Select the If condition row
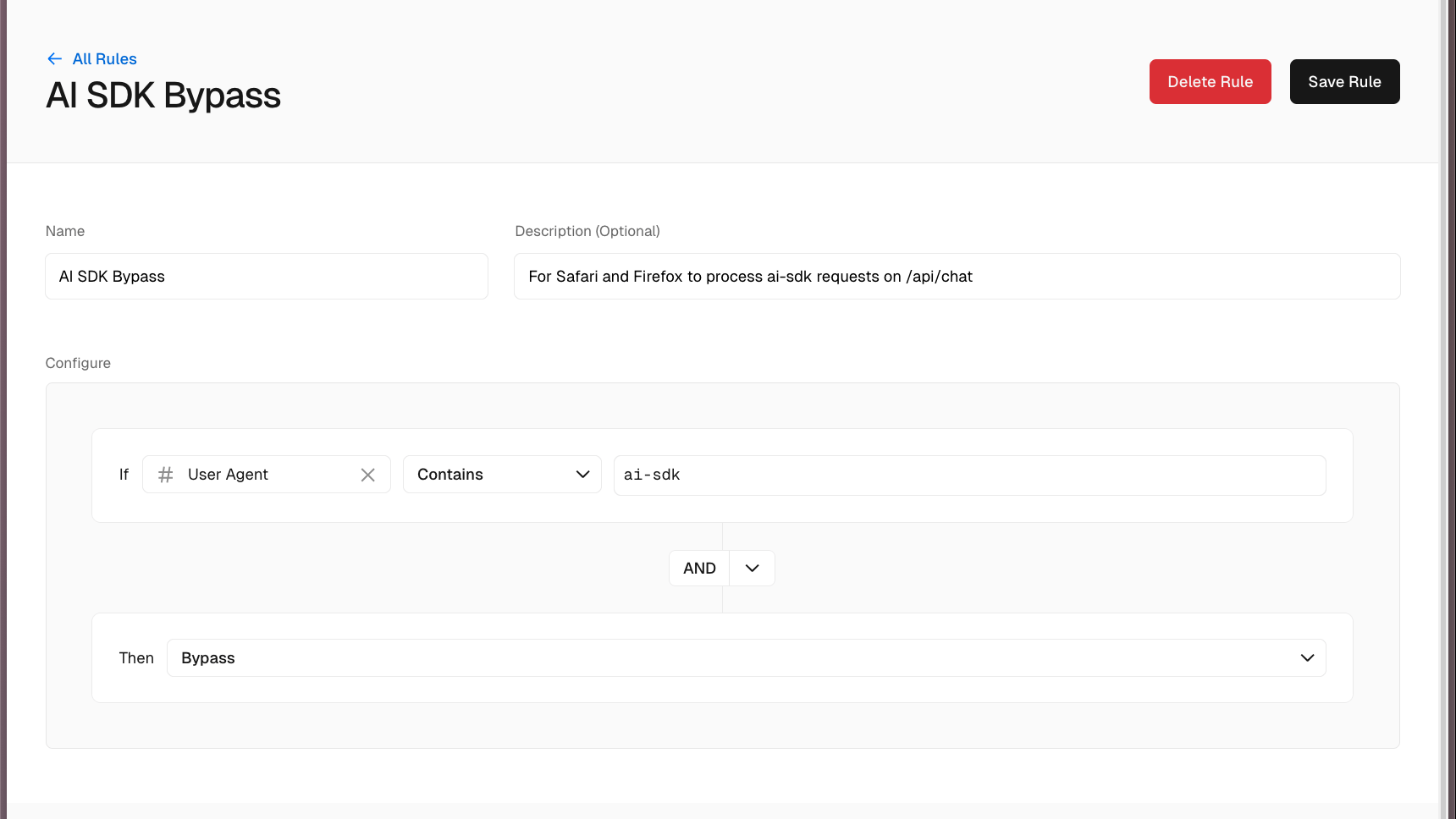This screenshot has height=819, width=1456. tap(722, 475)
